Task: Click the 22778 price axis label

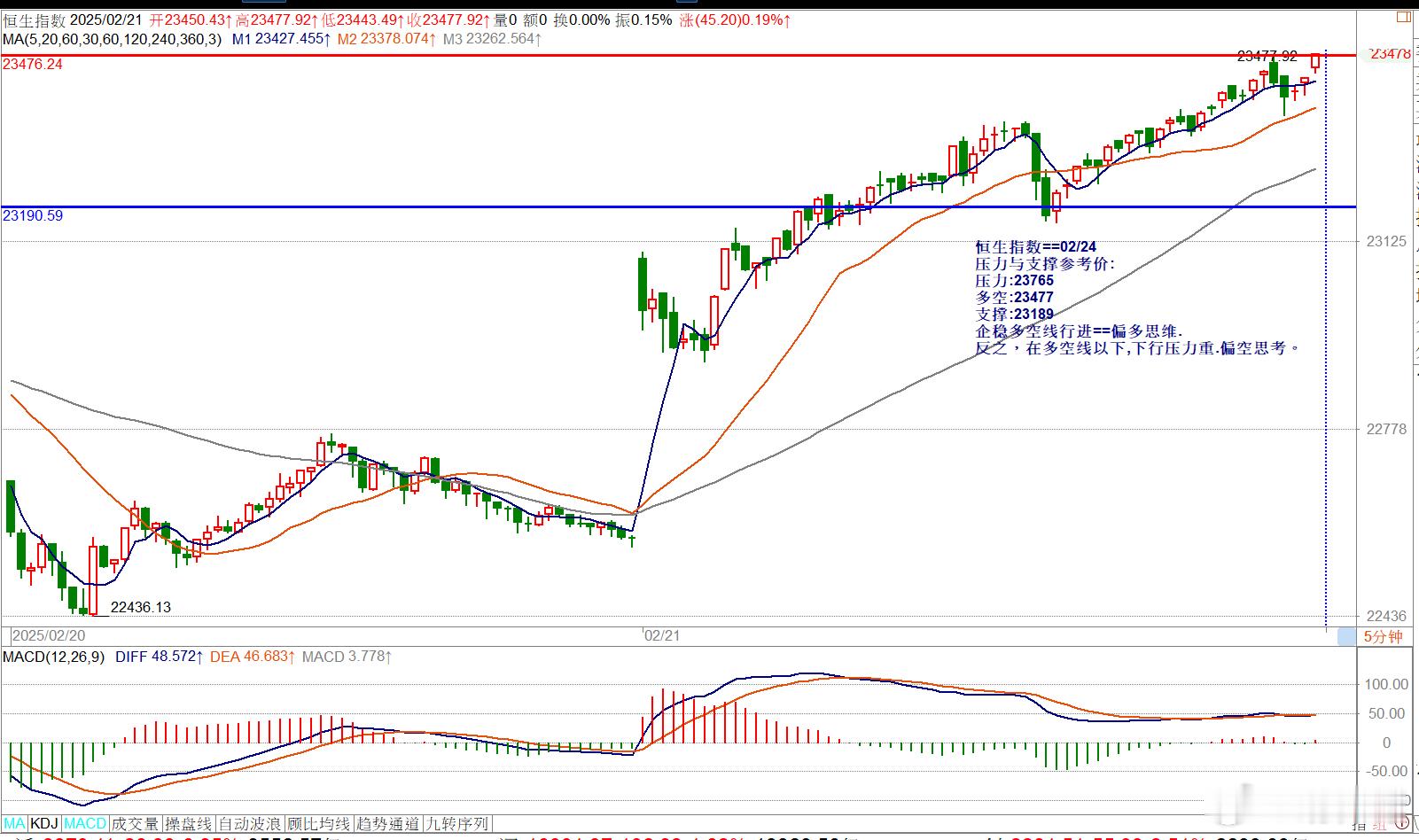Action: click(1386, 429)
